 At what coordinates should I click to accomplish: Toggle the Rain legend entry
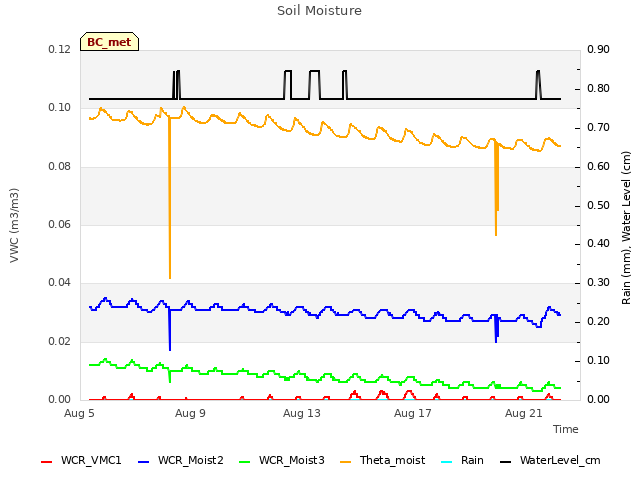tap(462, 460)
